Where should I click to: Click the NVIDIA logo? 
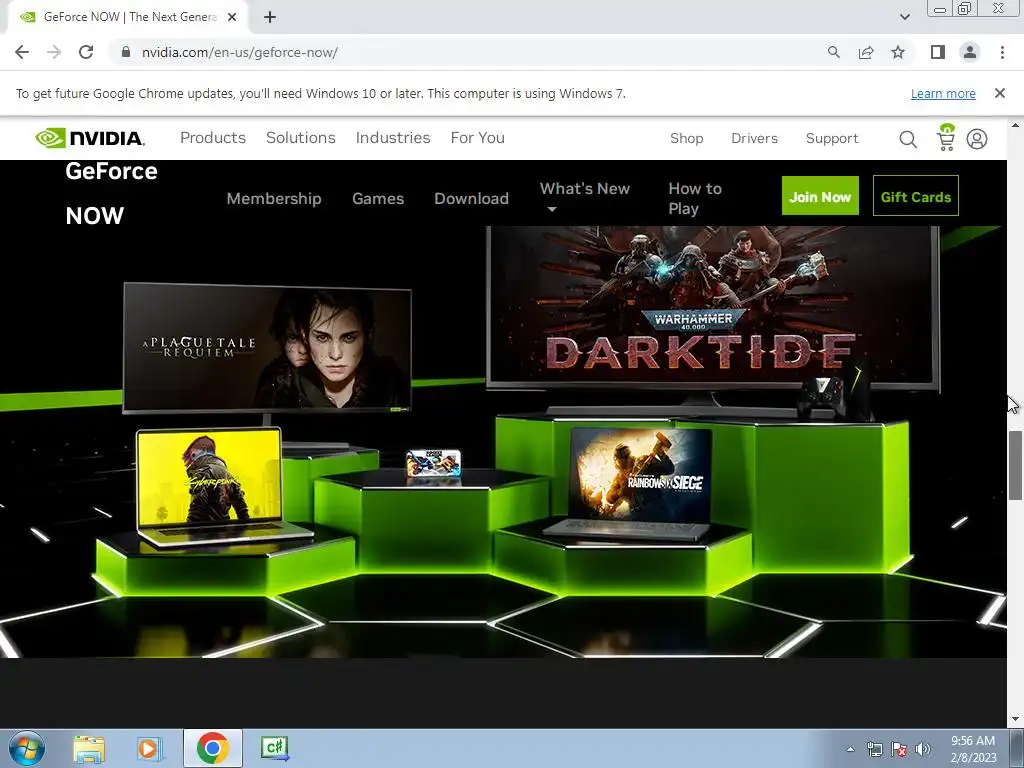pos(90,138)
